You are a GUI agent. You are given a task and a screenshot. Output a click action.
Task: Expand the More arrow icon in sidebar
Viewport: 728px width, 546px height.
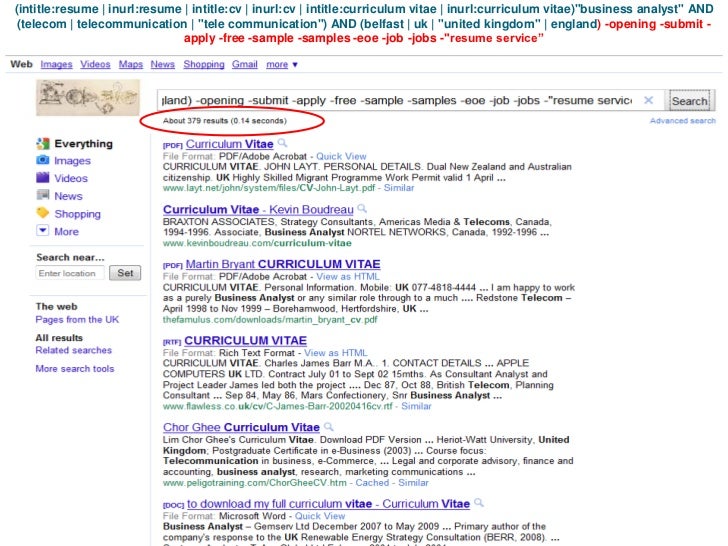tap(43, 230)
